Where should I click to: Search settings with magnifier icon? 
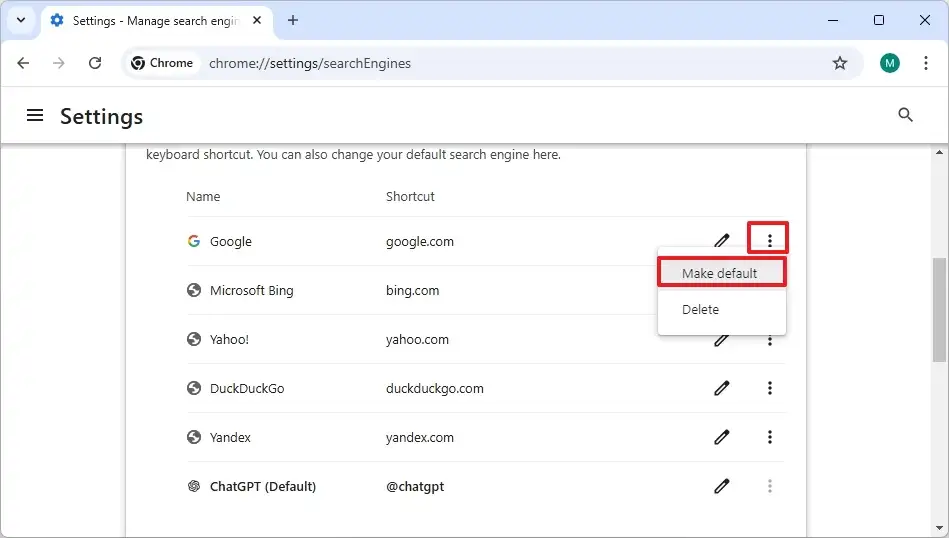[x=905, y=115]
